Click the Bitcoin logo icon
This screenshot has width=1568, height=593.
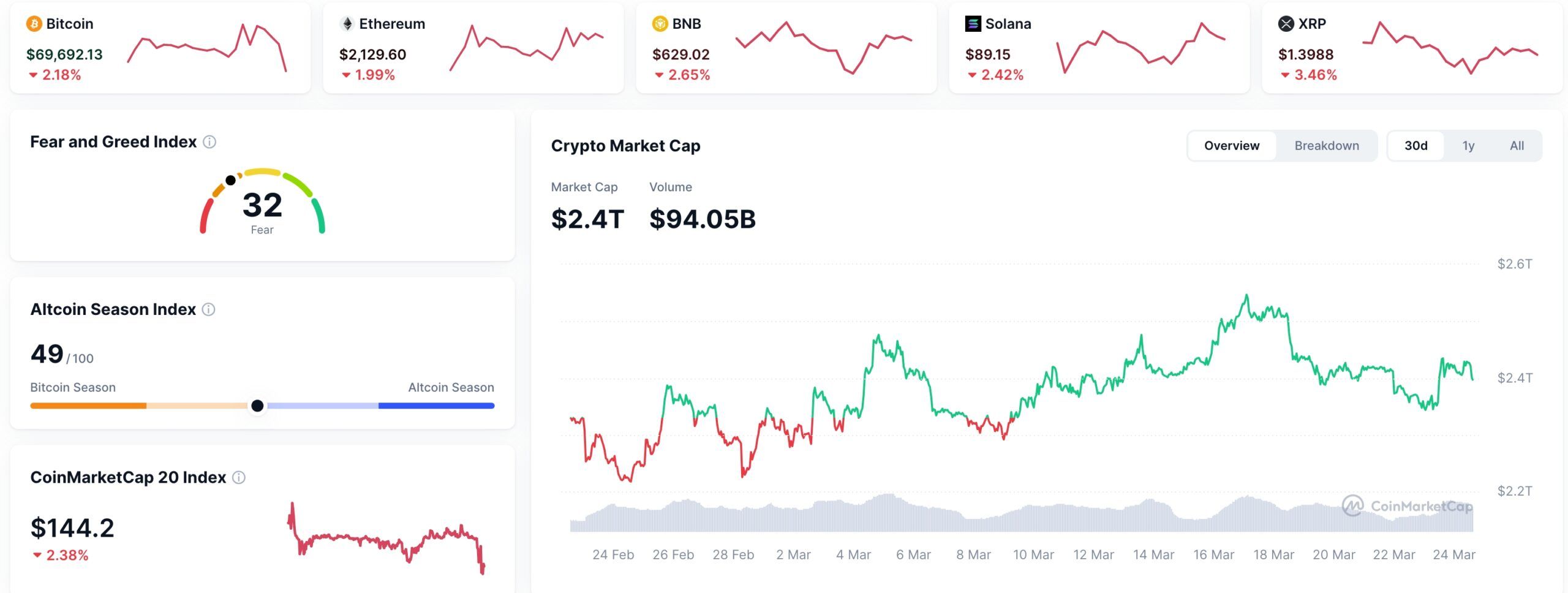click(35, 24)
